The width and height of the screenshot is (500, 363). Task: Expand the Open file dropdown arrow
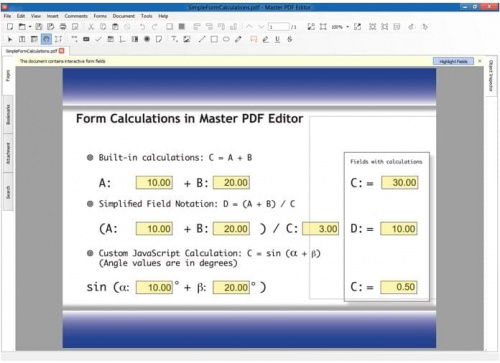tap(30, 27)
